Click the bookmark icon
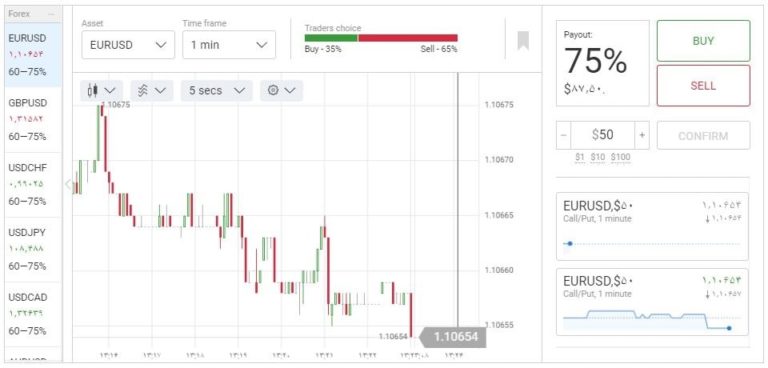This screenshot has height=368, width=768. pos(523,40)
